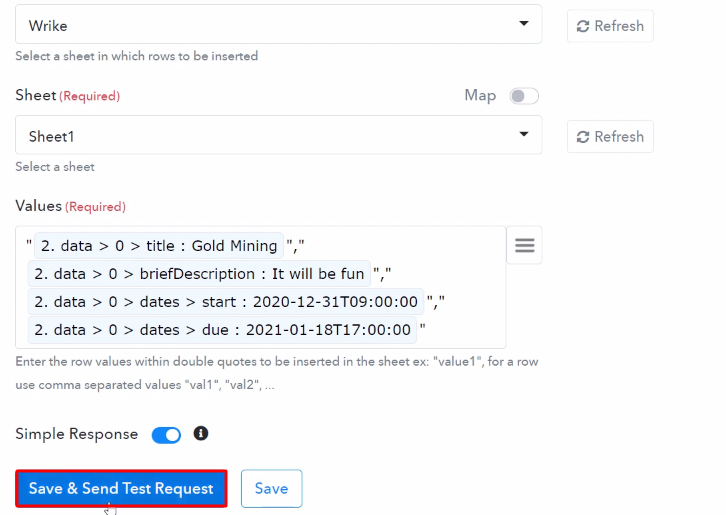Click Save & Send Test Request button
The height and width of the screenshot is (515, 726).
(121, 489)
